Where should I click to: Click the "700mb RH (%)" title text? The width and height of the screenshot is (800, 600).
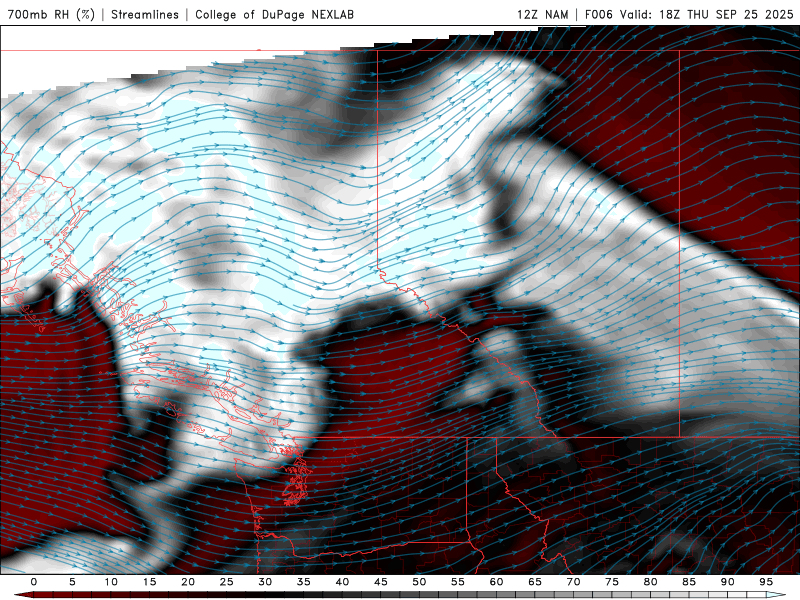point(51,14)
